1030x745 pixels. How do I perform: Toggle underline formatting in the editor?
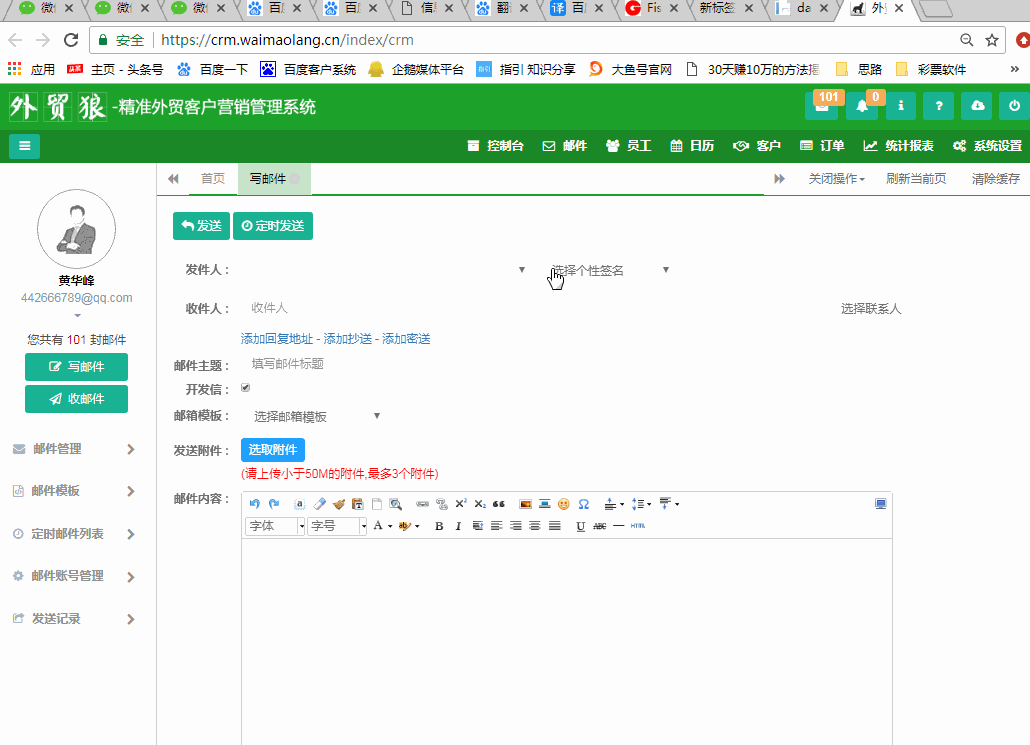[x=580, y=526]
